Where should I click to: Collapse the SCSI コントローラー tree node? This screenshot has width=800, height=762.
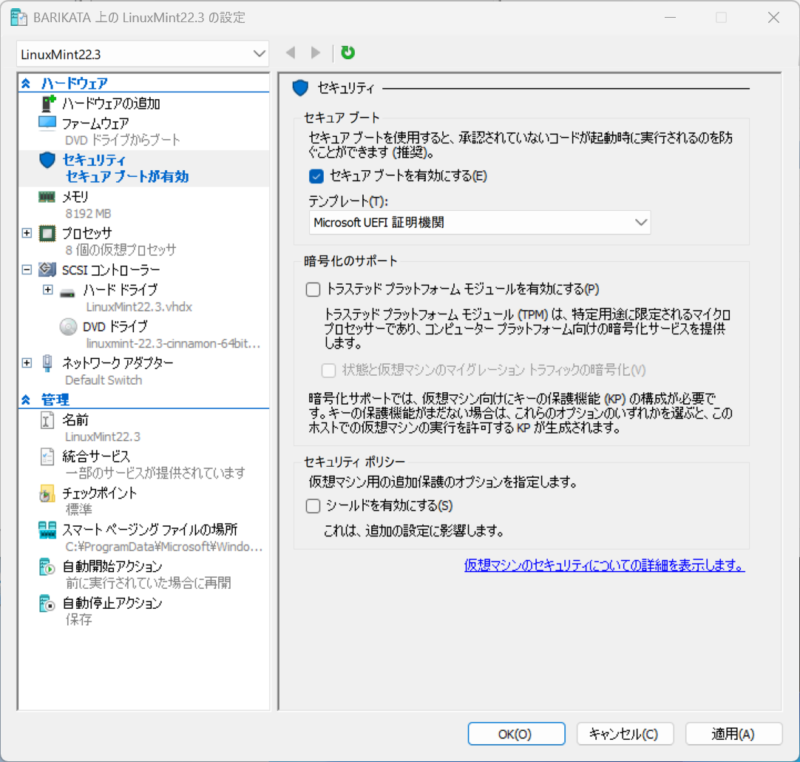click(27, 270)
